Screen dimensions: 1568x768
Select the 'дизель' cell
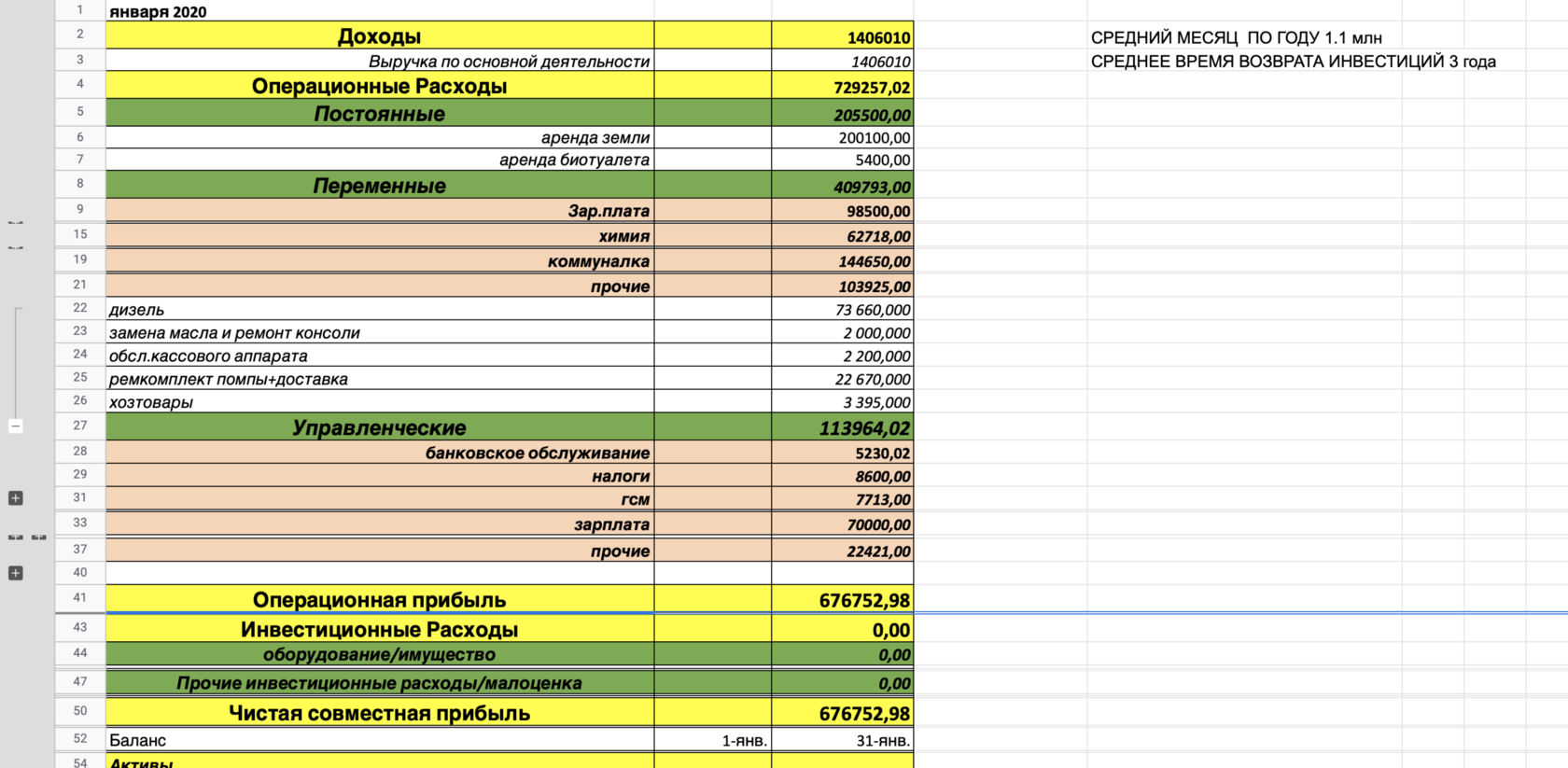[380, 309]
